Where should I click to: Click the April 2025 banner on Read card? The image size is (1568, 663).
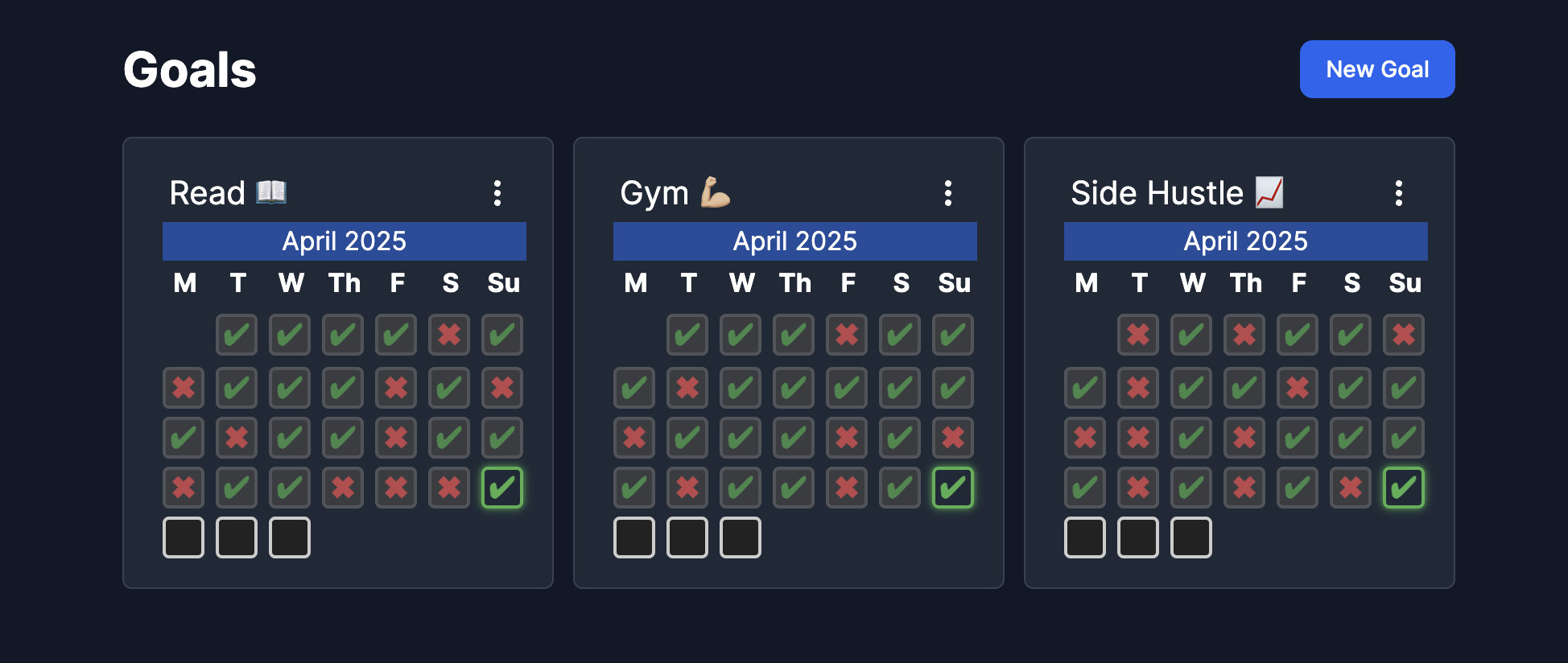(344, 241)
